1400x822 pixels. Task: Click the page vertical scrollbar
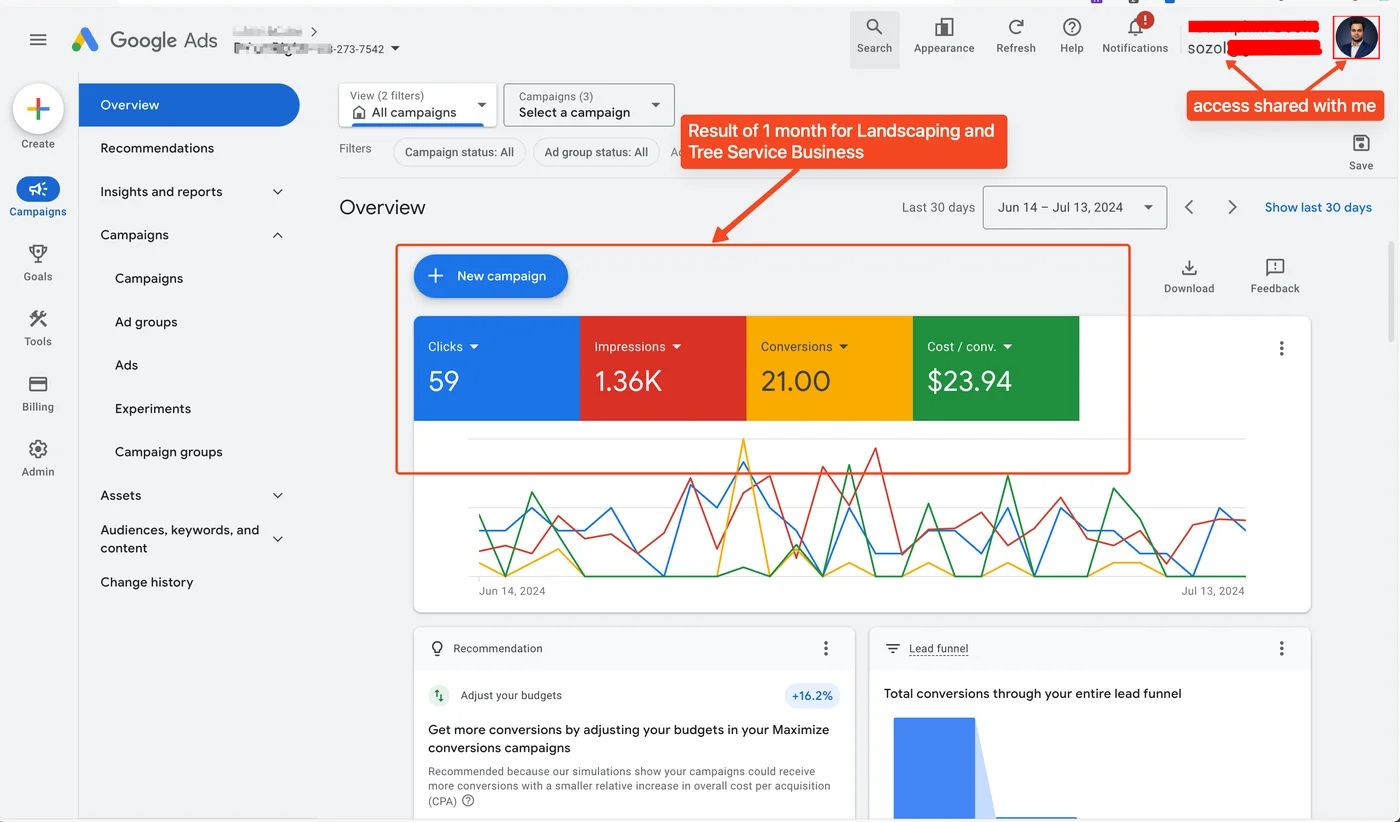point(1392,290)
